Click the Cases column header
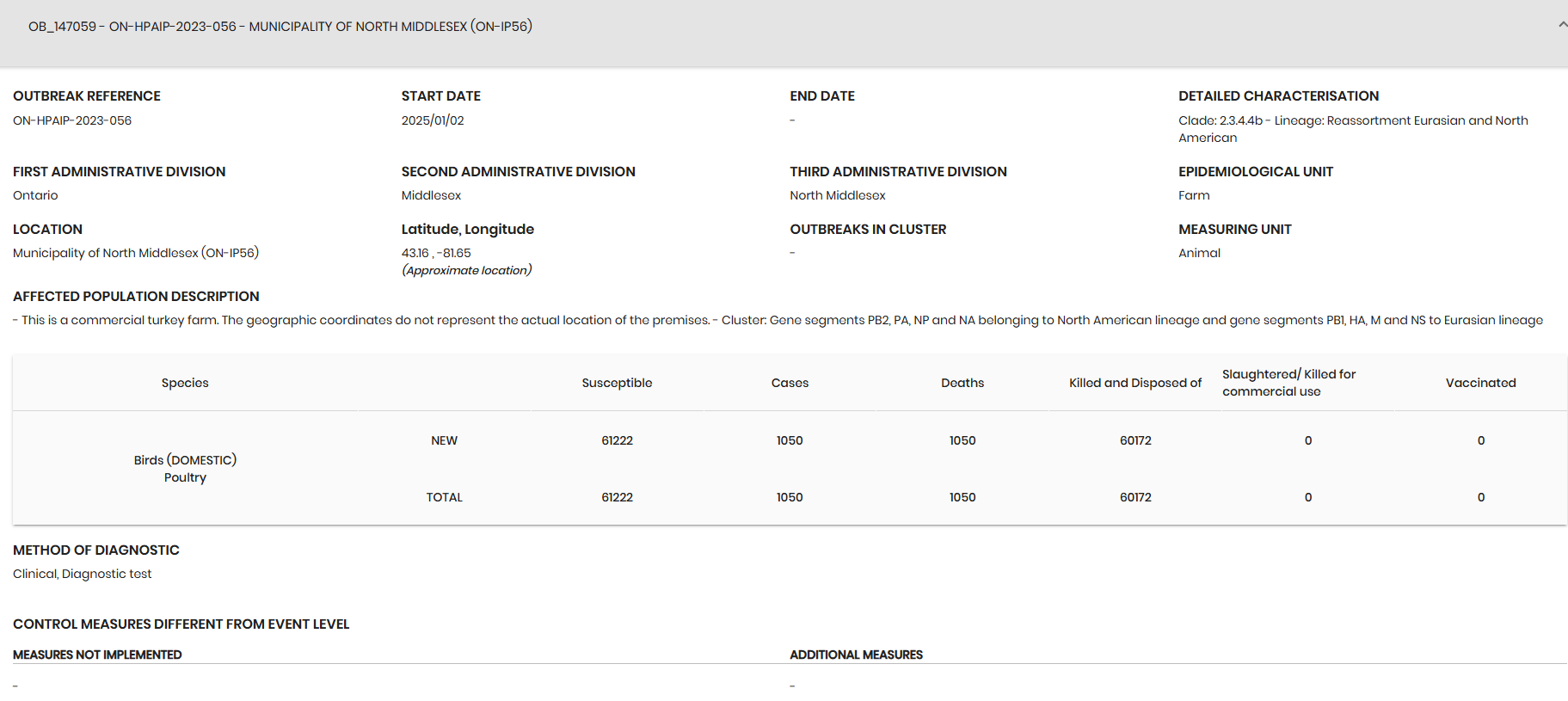1568x701 pixels. (790, 383)
